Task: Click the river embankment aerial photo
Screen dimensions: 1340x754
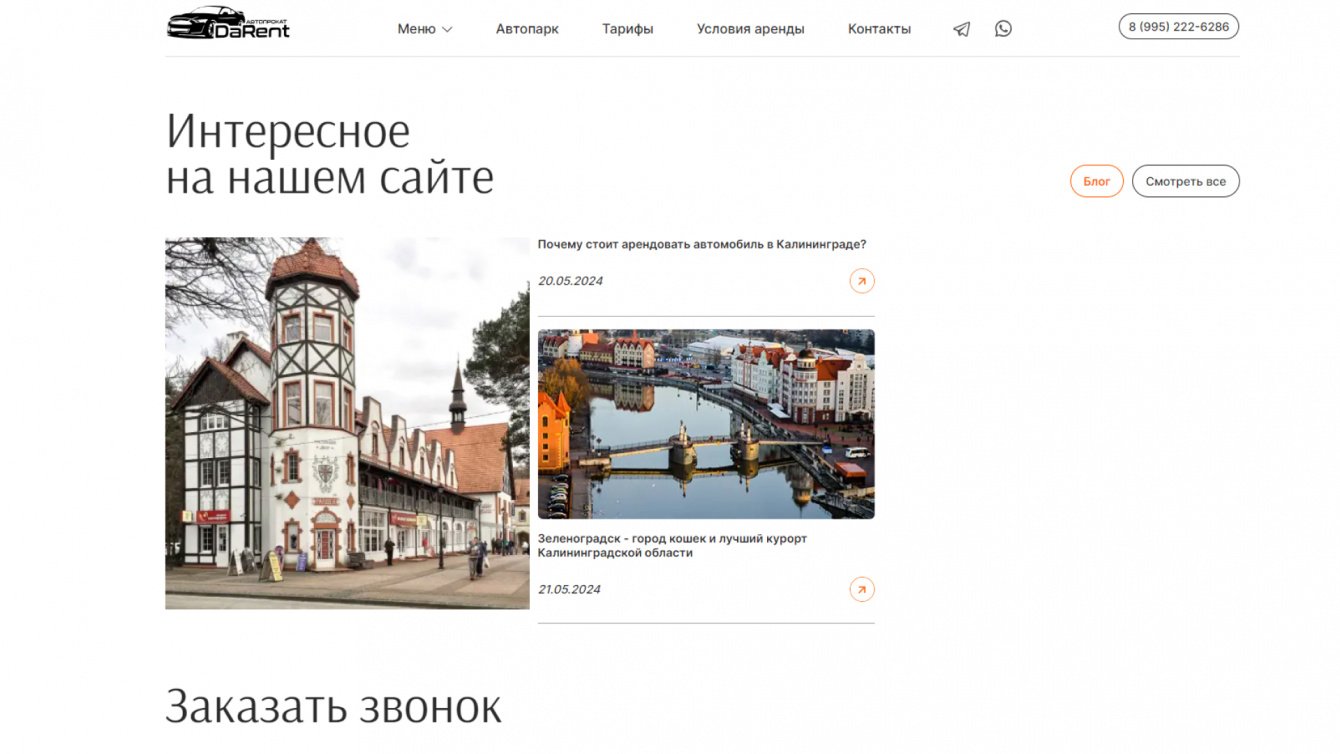Action: point(706,424)
